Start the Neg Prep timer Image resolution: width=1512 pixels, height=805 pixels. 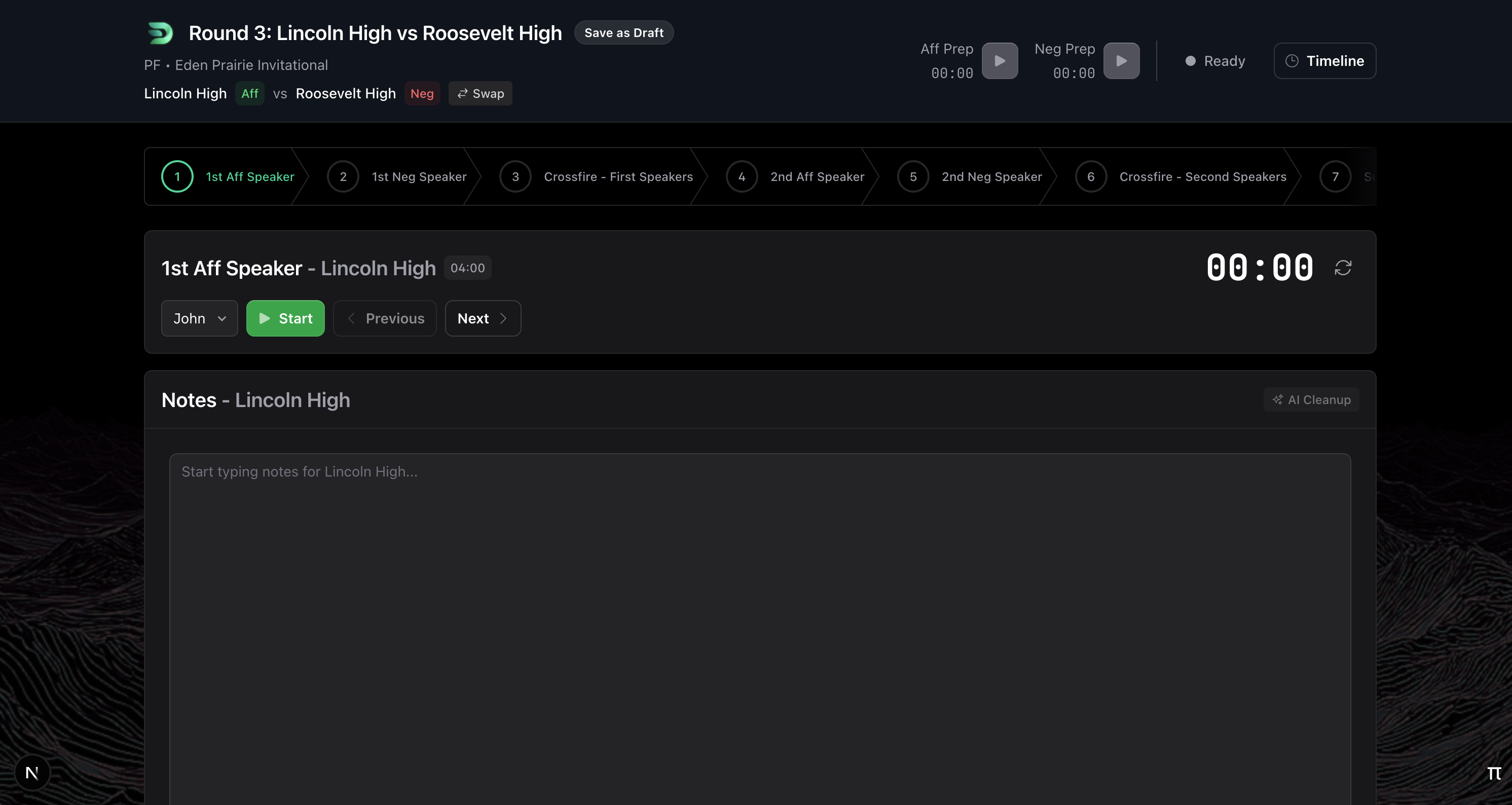click(1121, 60)
